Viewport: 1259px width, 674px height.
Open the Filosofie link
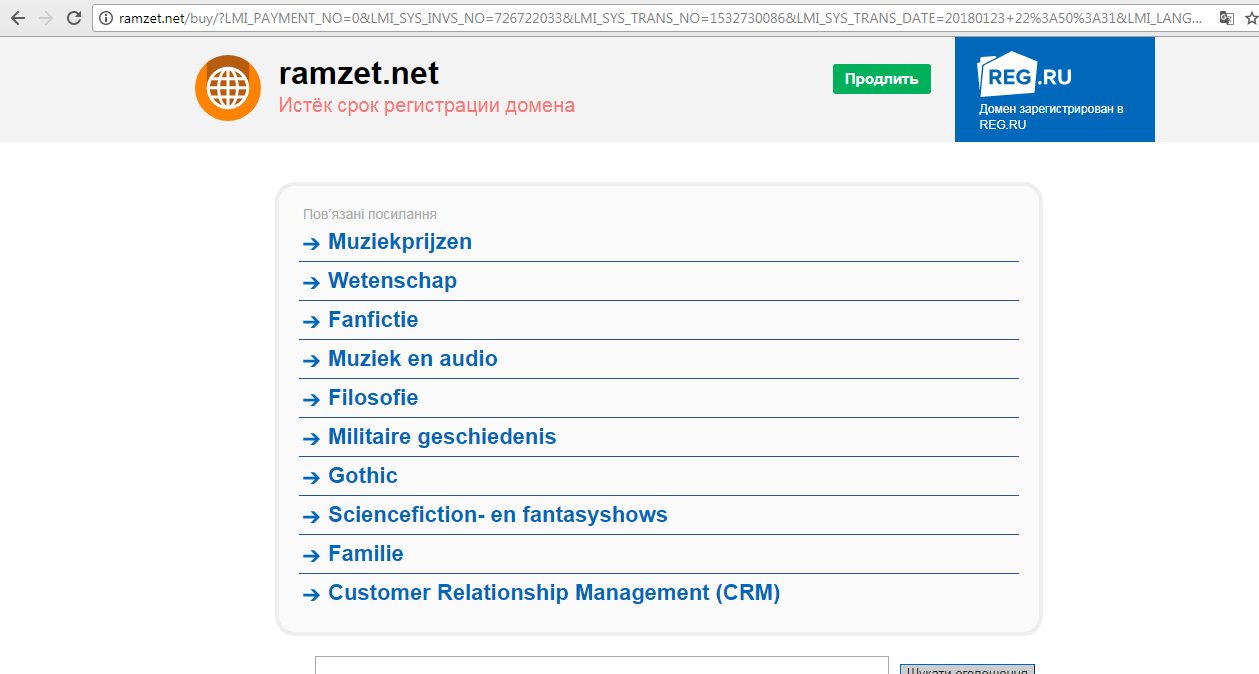[x=373, y=398]
